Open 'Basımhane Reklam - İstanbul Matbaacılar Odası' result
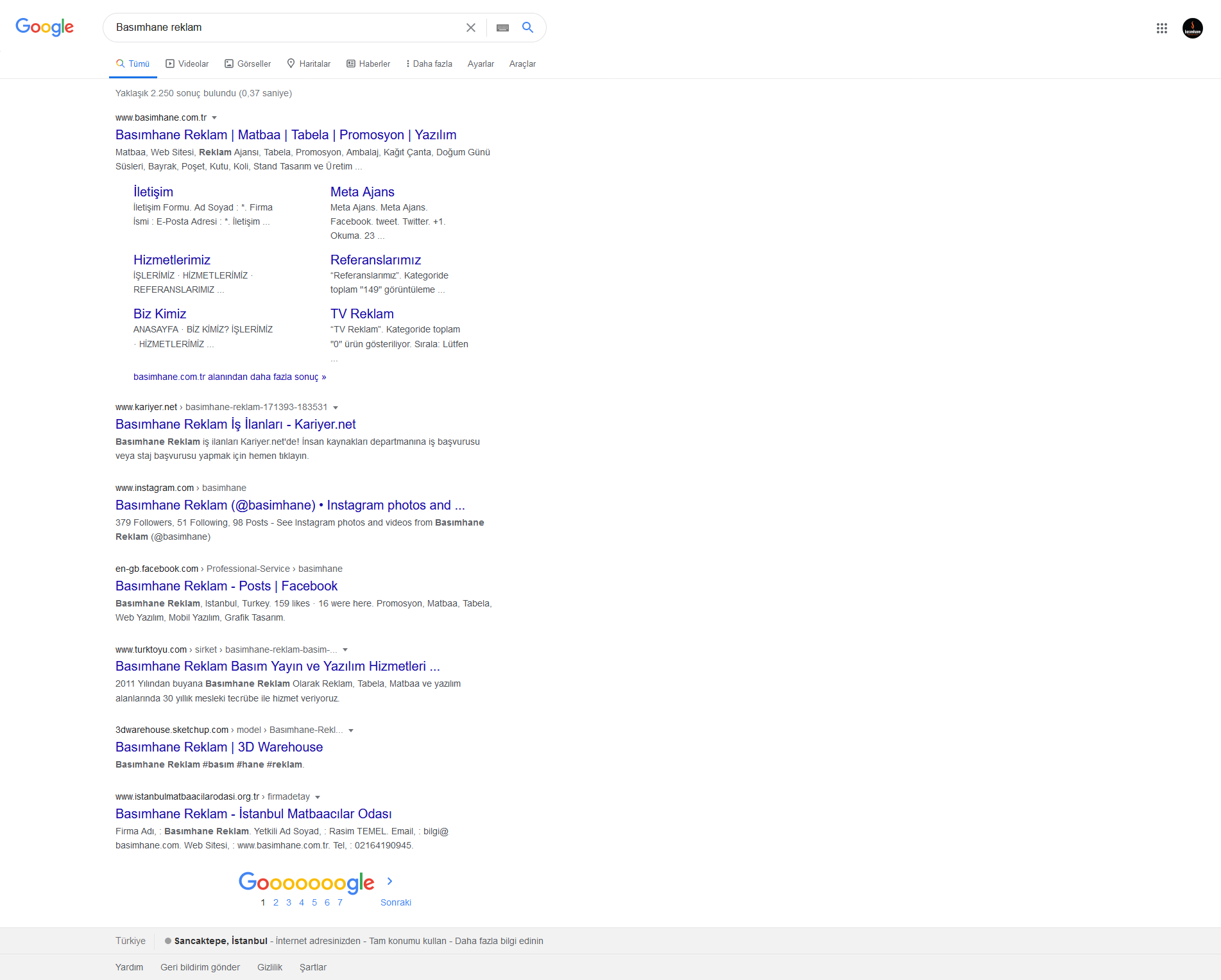This screenshot has height=980, width=1221. pos(253,814)
